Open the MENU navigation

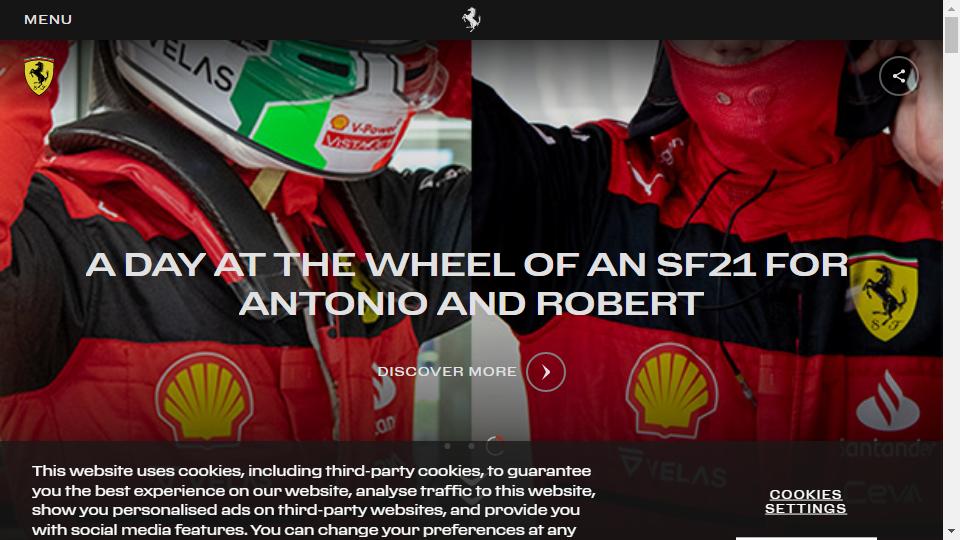48,20
